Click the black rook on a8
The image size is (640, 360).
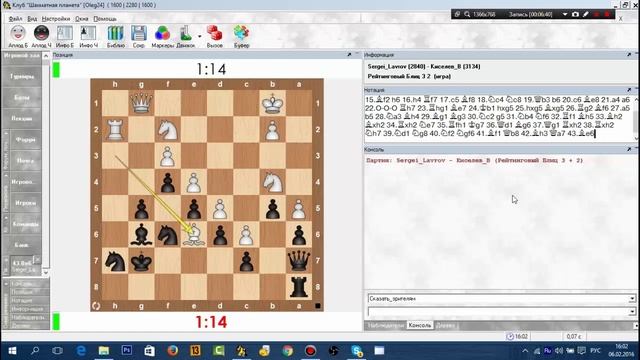pyautogui.click(x=299, y=287)
